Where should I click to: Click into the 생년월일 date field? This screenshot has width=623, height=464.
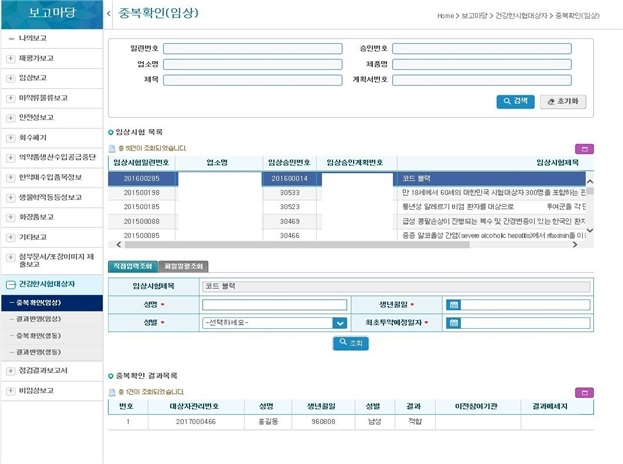(x=525, y=305)
